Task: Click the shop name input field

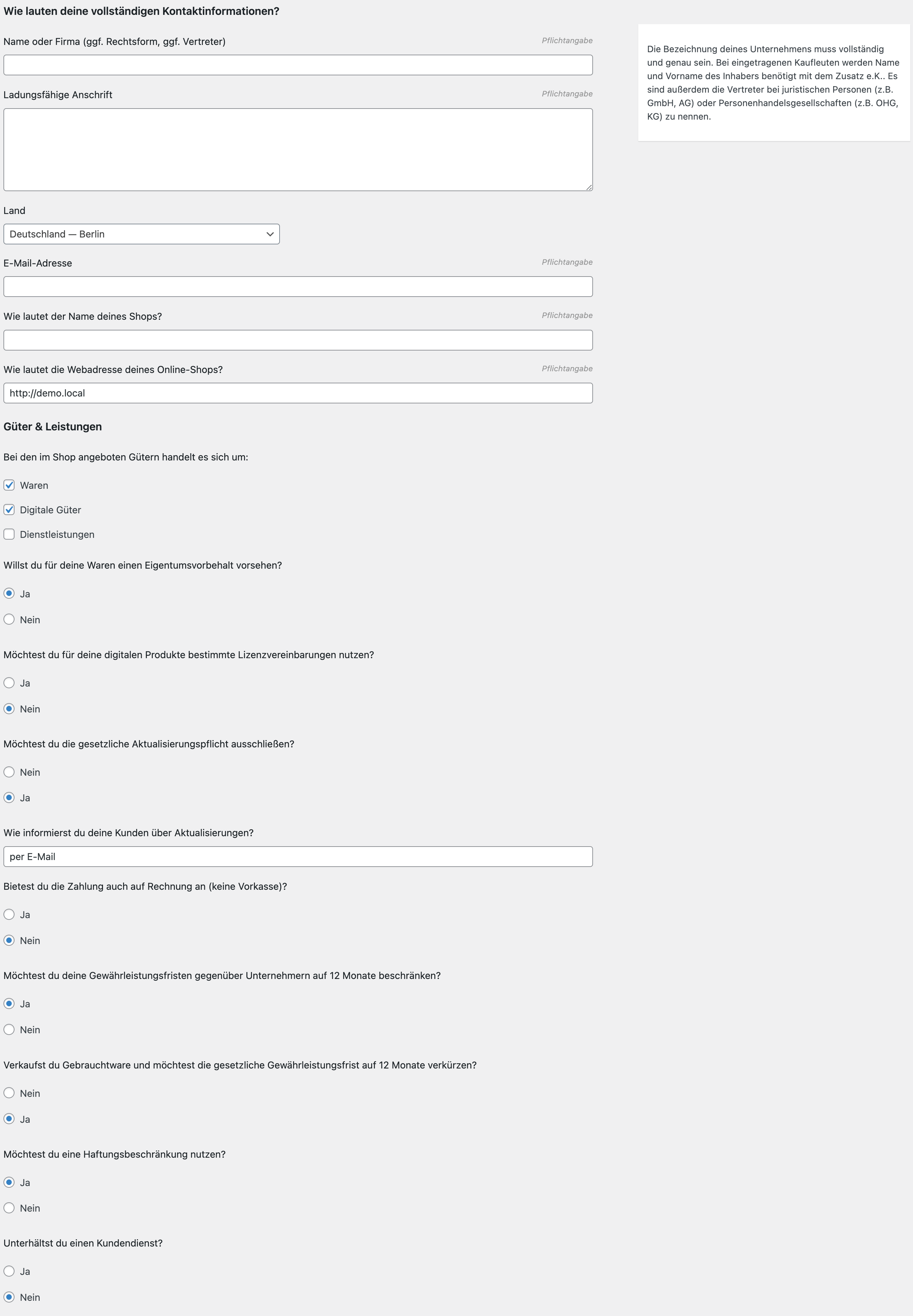Action: pos(298,340)
